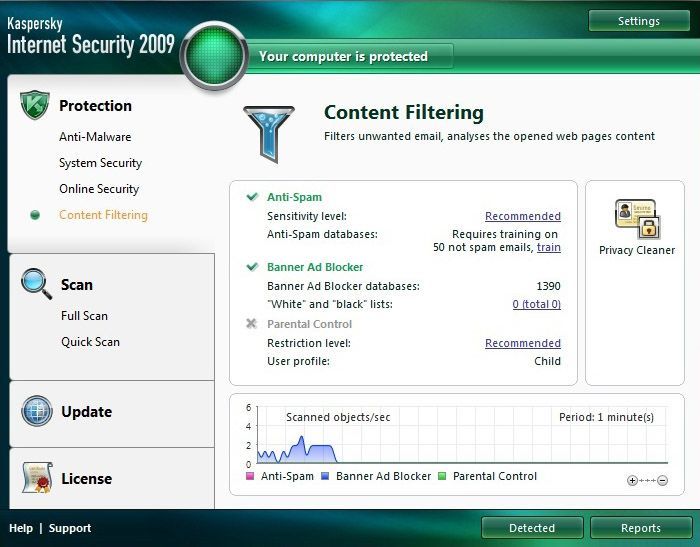Start a Full Scan
This screenshot has width=700, height=547.
(x=84, y=316)
